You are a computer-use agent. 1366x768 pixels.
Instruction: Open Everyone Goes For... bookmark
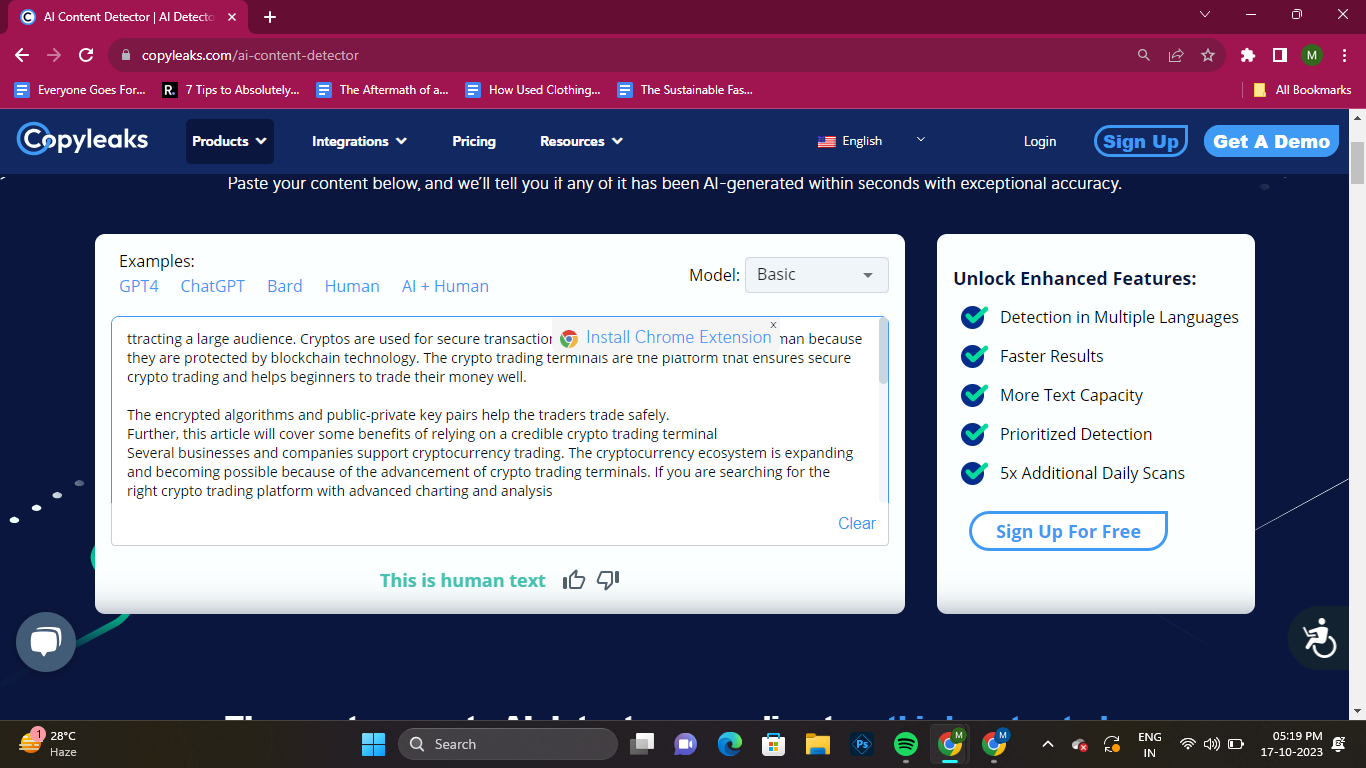coord(80,90)
